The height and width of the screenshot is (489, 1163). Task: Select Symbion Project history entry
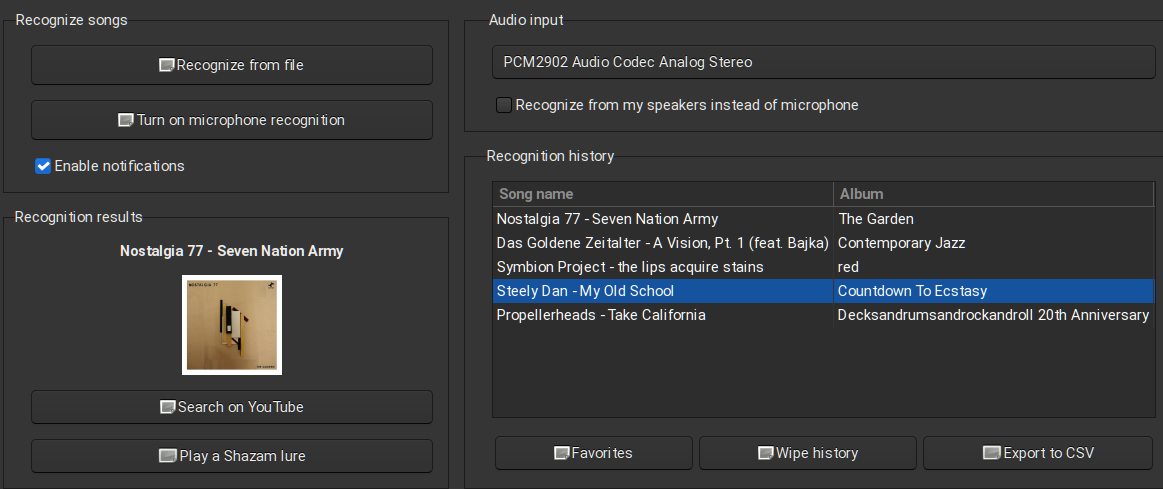[x=630, y=267]
